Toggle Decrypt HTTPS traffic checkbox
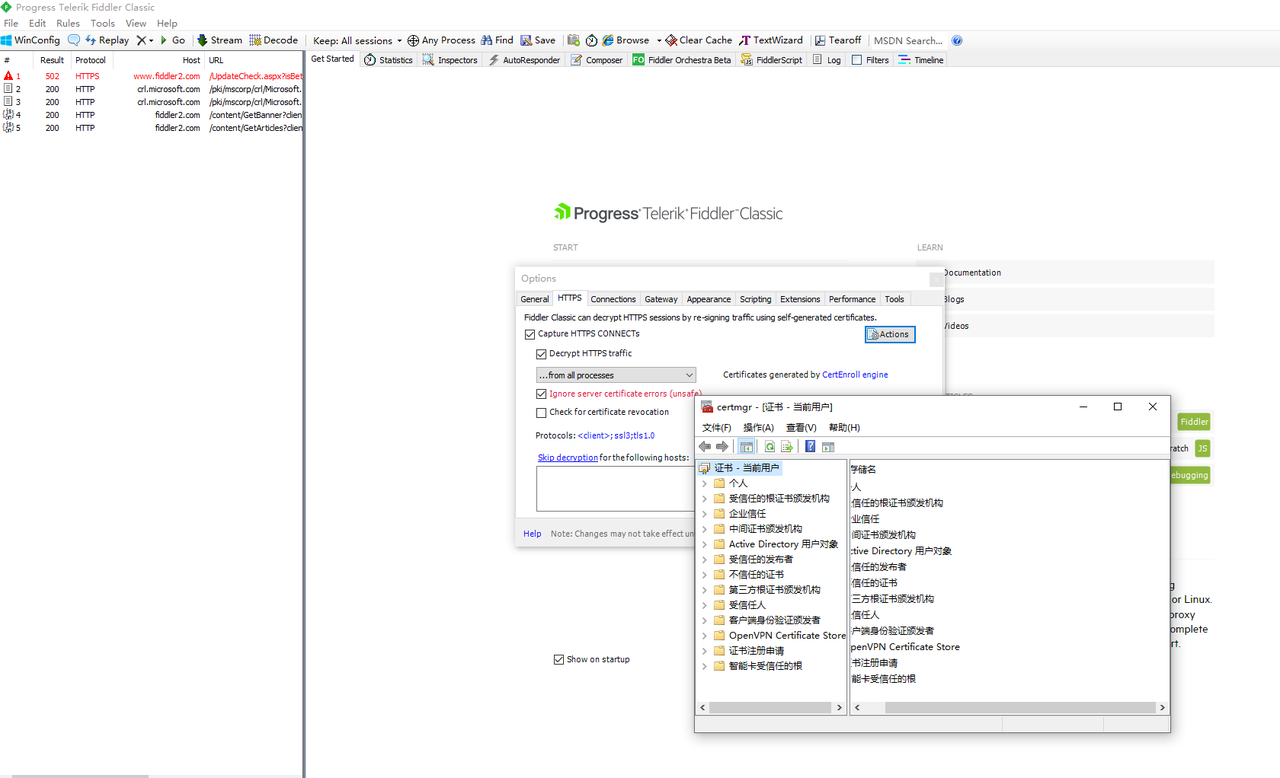 pos(542,354)
